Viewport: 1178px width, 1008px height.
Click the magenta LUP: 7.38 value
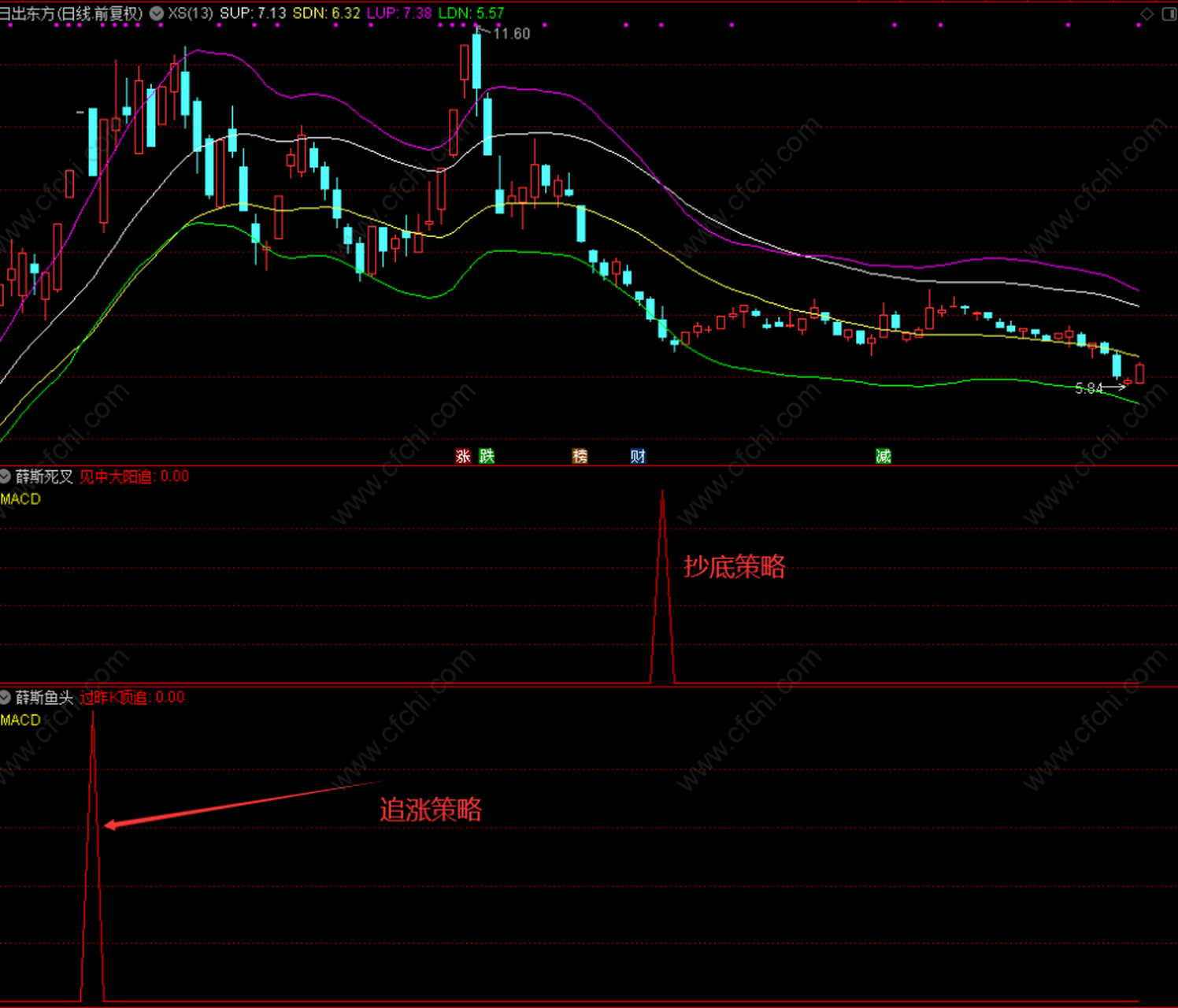[399, 13]
